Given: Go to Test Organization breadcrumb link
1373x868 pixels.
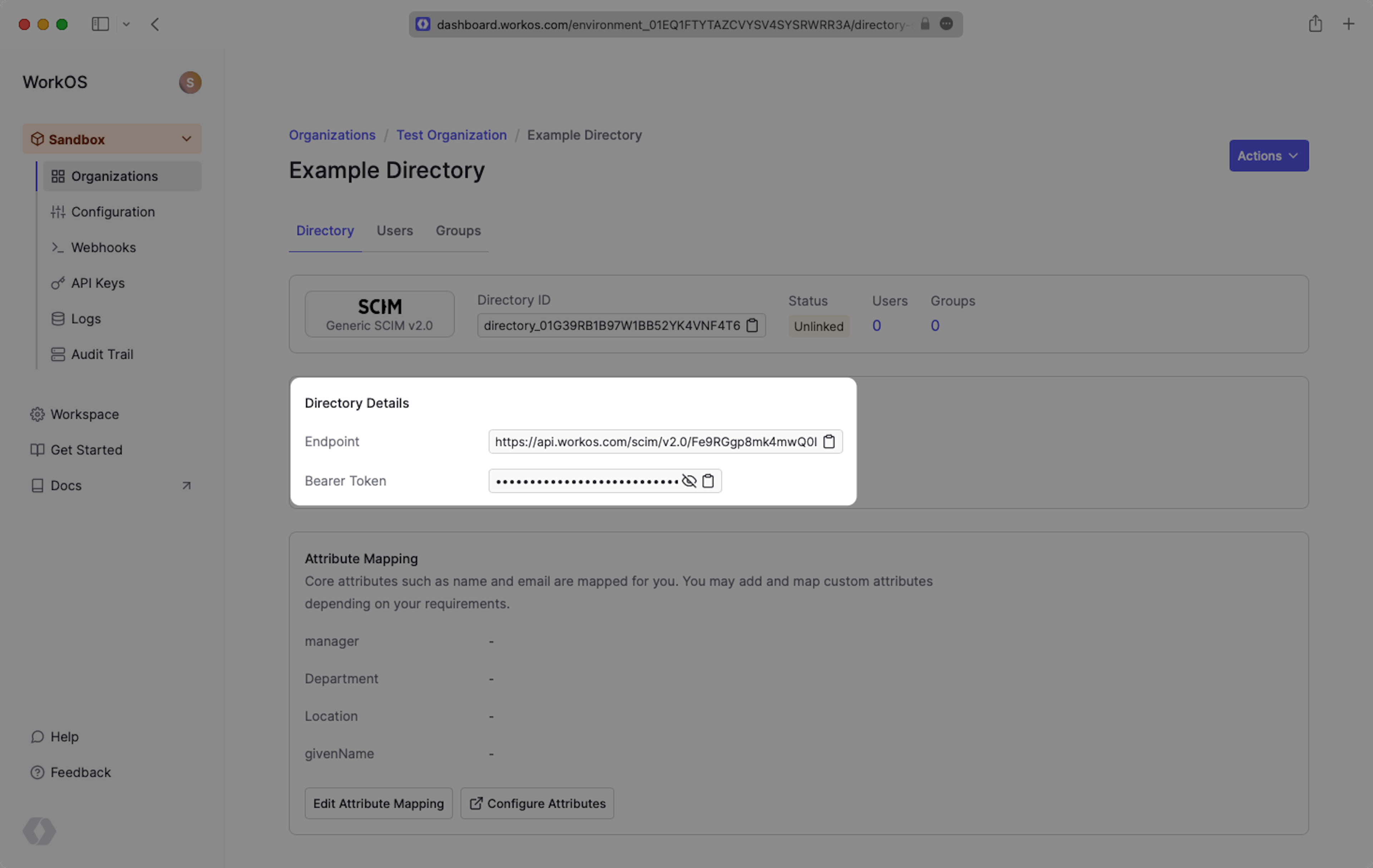Looking at the screenshot, I should (451, 135).
